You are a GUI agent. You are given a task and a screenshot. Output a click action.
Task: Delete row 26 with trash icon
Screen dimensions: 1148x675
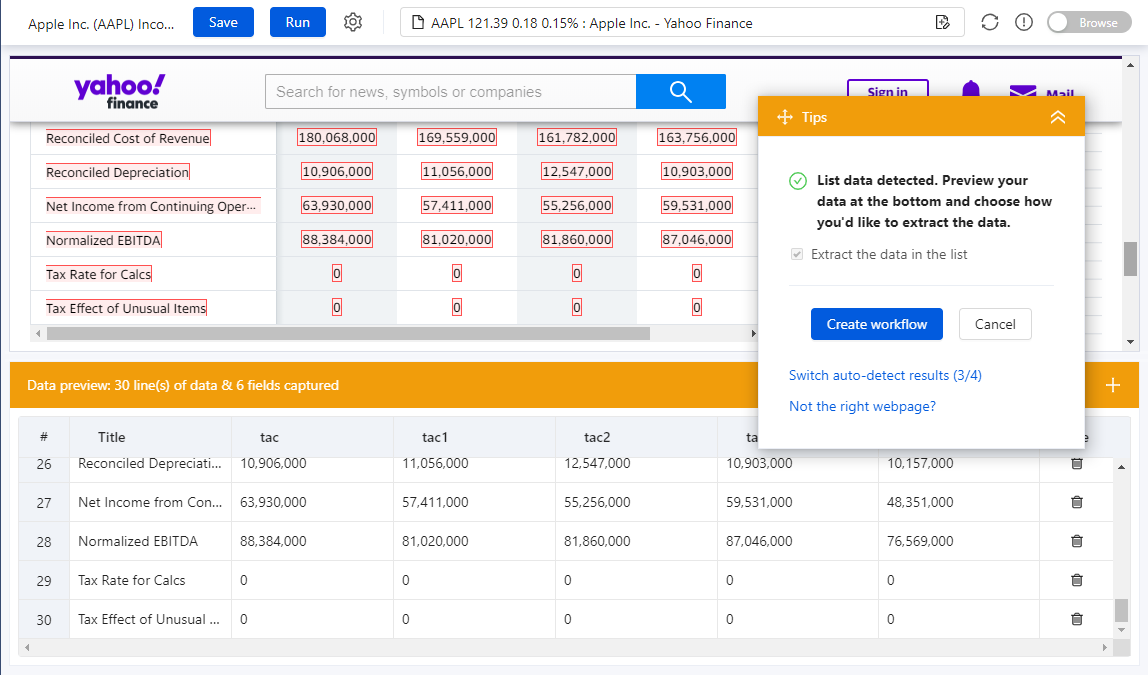pyautogui.click(x=1077, y=463)
